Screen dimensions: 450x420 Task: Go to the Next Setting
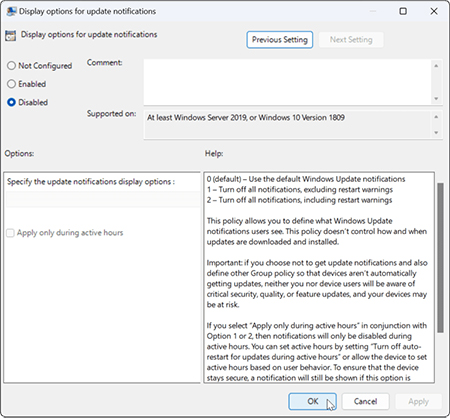tap(351, 40)
